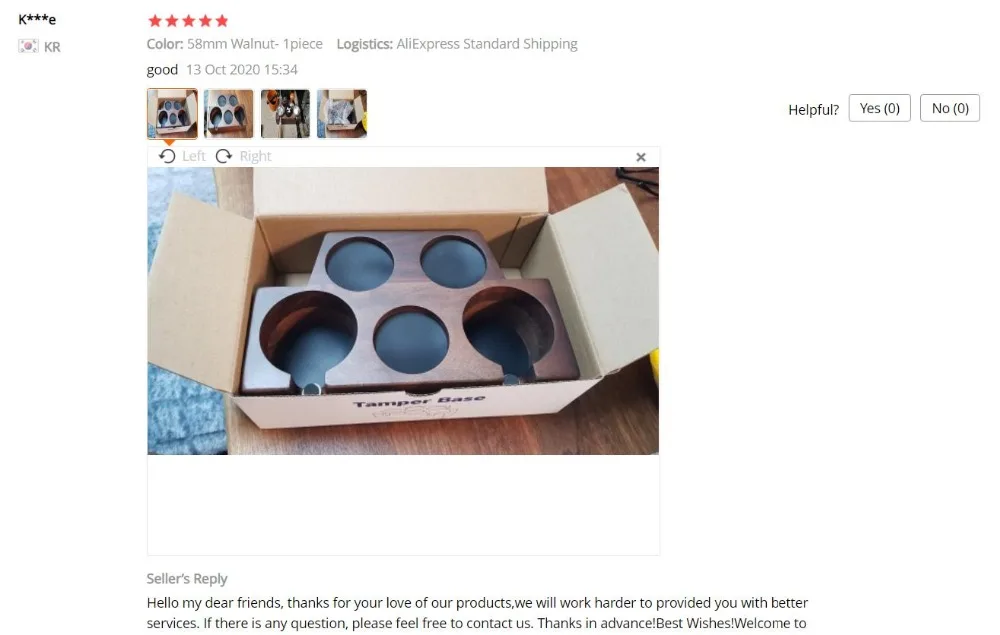Close the enlarged image viewer
1000x635 pixels.
click(x=641, y=157)
